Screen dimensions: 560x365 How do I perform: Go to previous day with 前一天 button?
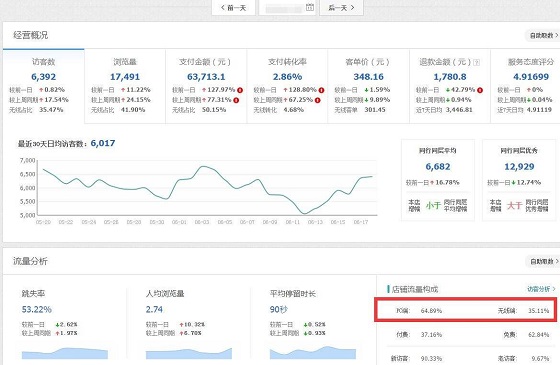click(234, 8)
